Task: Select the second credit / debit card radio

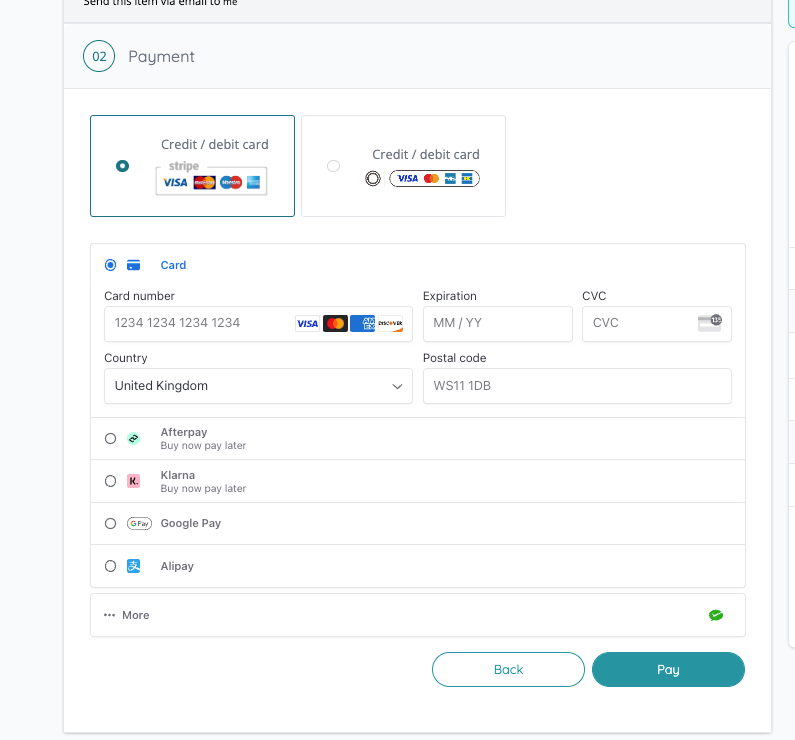Action: [333, 166]
